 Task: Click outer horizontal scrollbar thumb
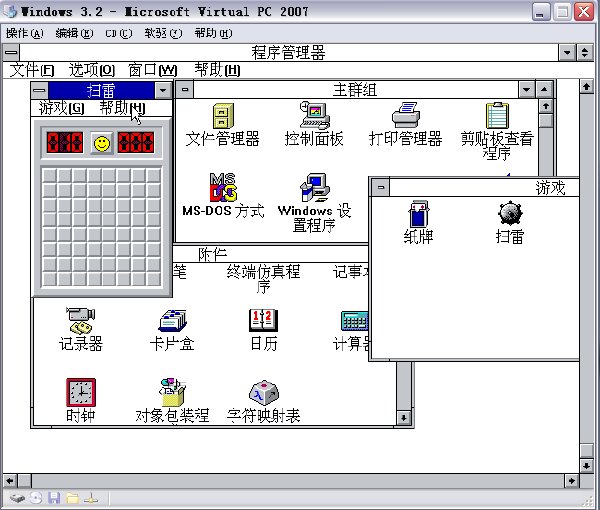(x=24, y=481)
